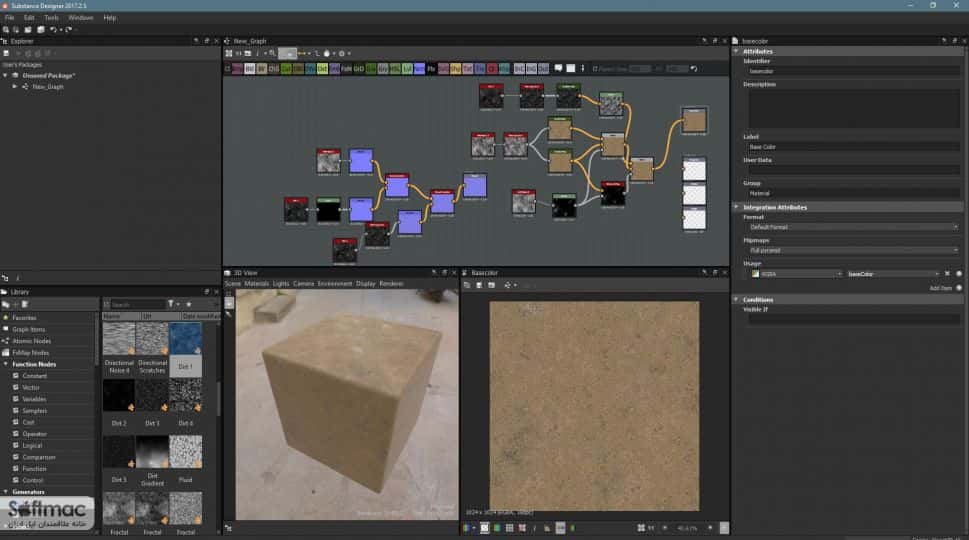Click the delete icon in the Usage row
This screenshot has height=540, width=969.
click(x=947, y=274)
